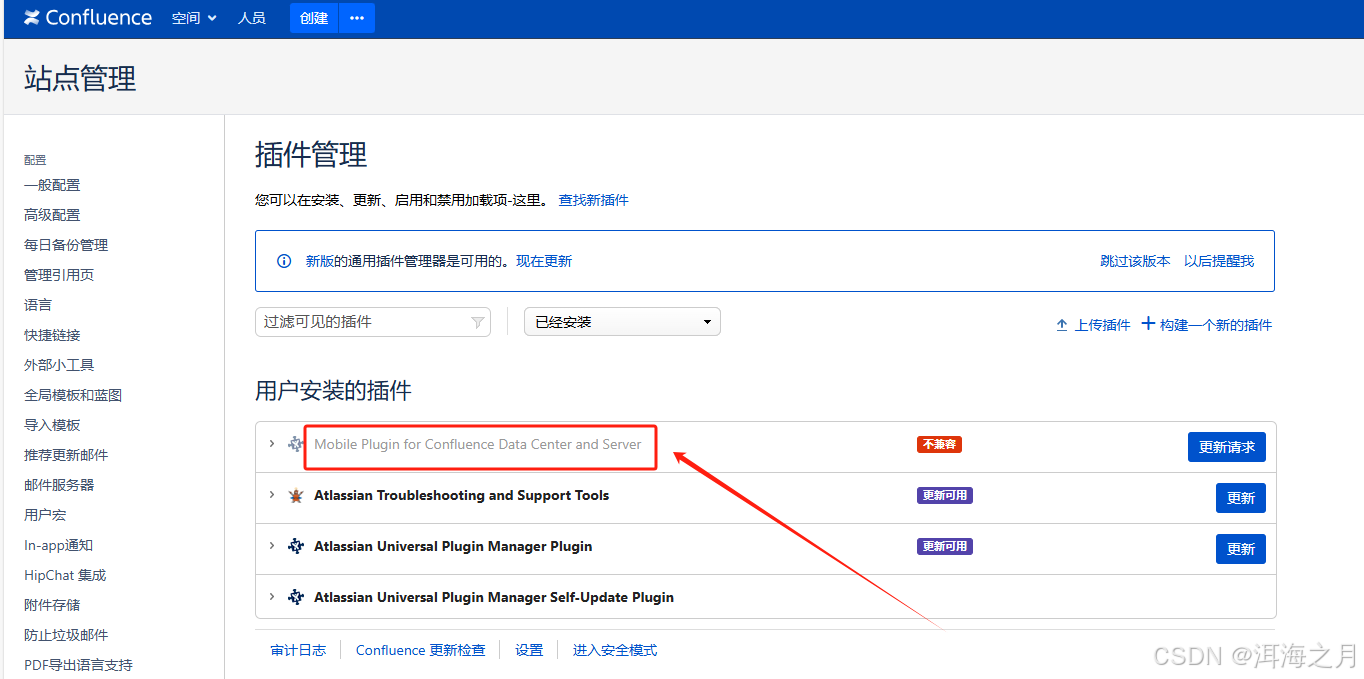Click the Universal Plugin Manager Plugin icon

pyautogui.click(x=296, y=546)
